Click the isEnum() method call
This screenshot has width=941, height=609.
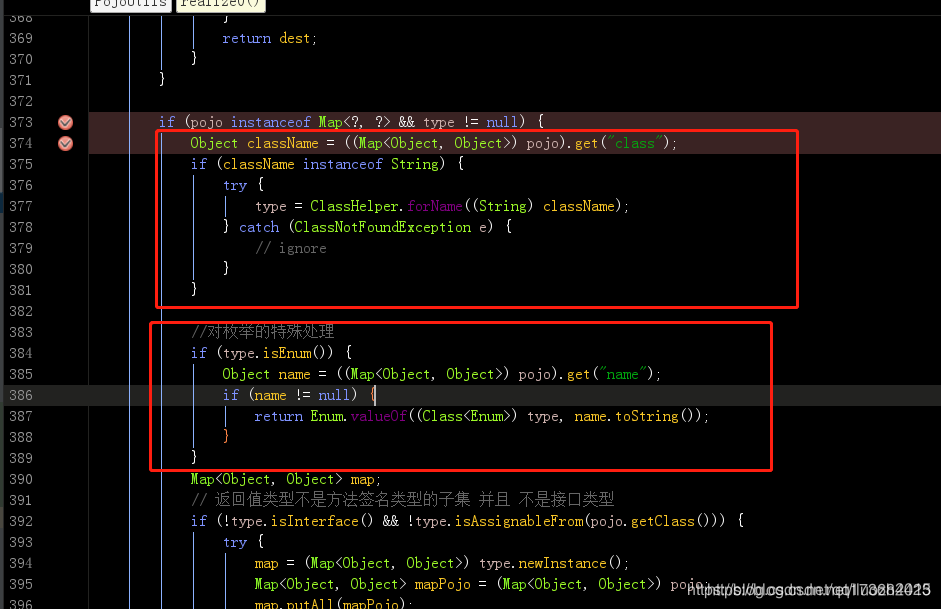tap(298, 353)
